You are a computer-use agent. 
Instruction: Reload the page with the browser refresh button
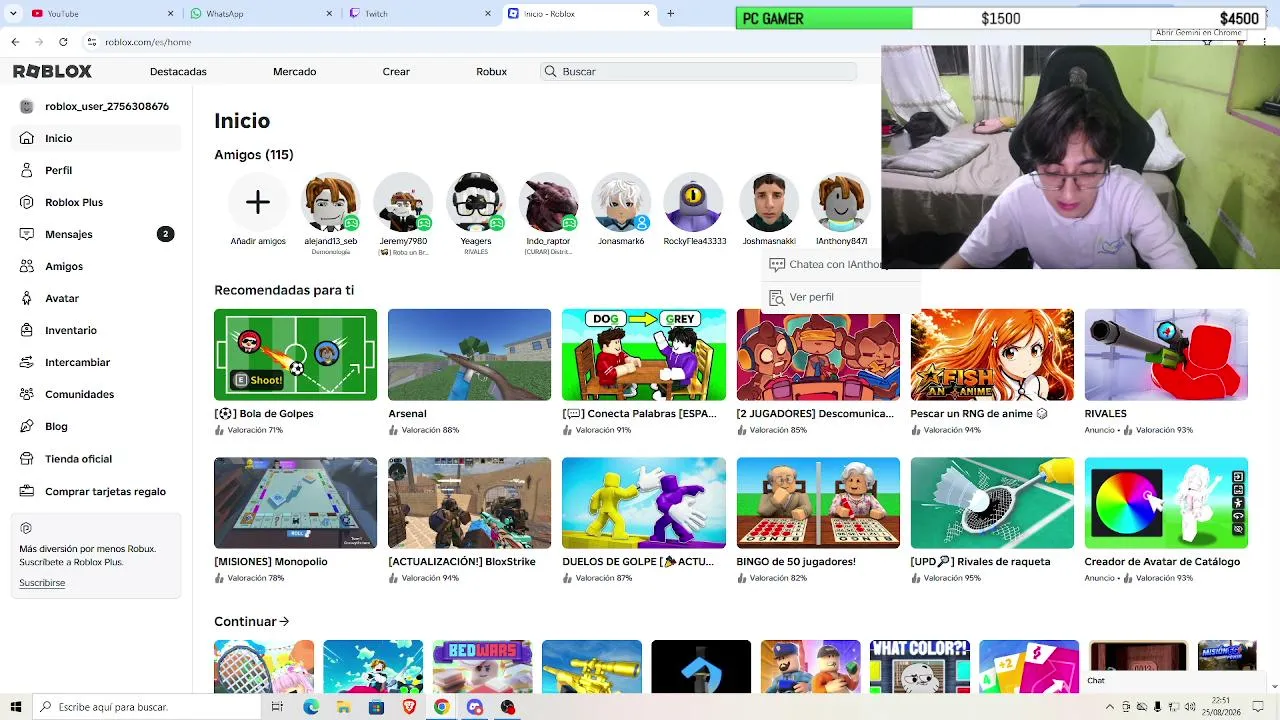63,42
